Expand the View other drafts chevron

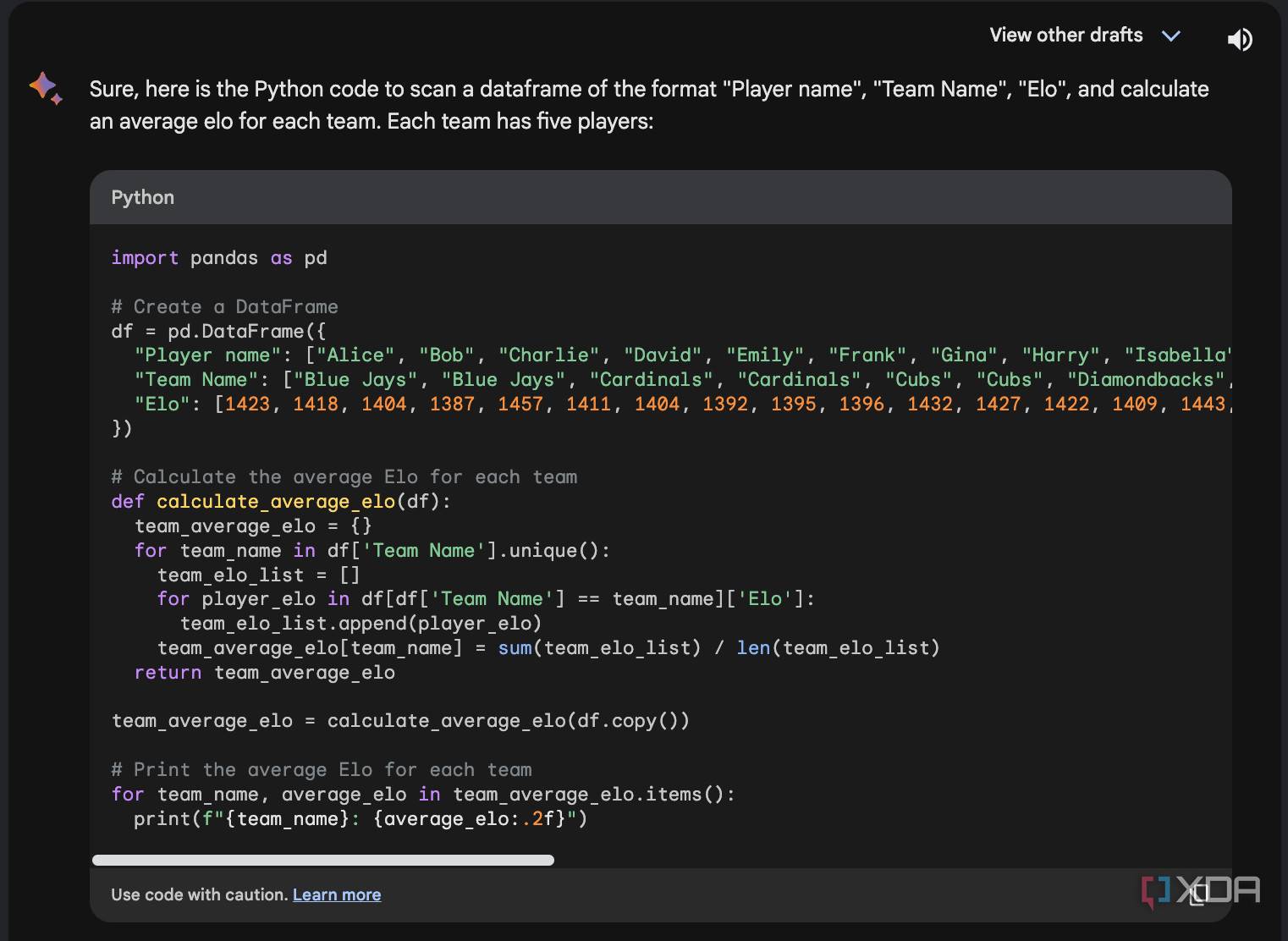tap(1171, 36)
